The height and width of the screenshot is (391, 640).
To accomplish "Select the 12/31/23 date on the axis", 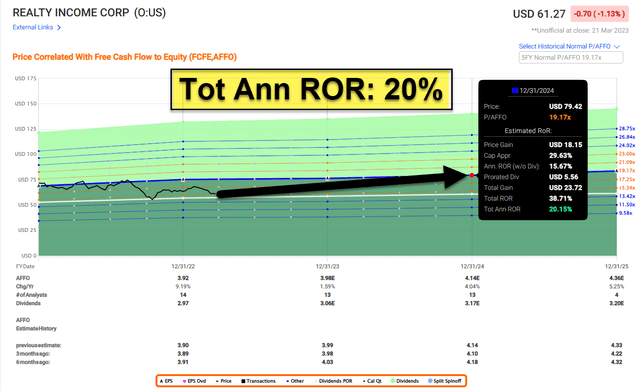I will [327, 266].
